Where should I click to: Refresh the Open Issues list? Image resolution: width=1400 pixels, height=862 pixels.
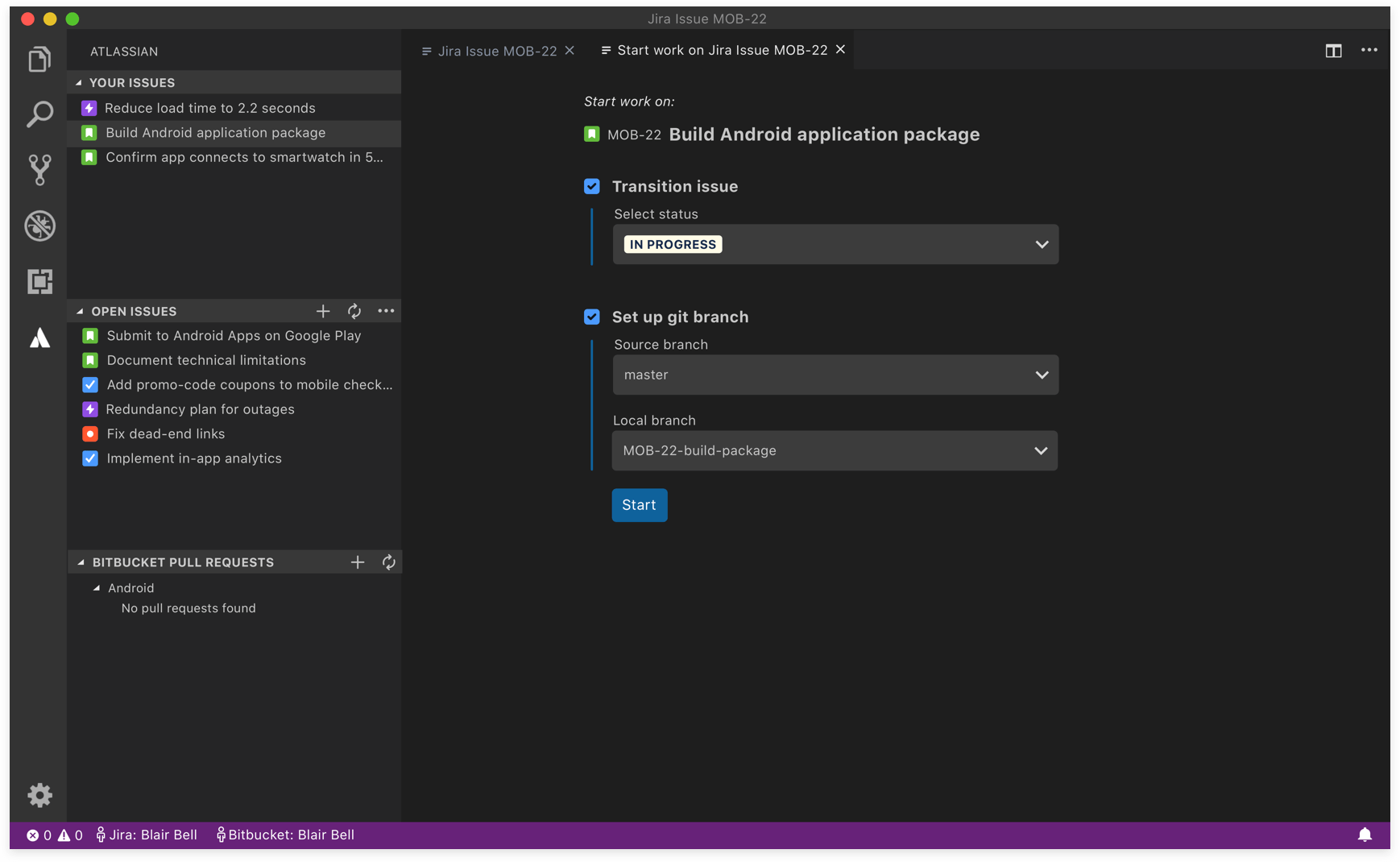[354, 311]
